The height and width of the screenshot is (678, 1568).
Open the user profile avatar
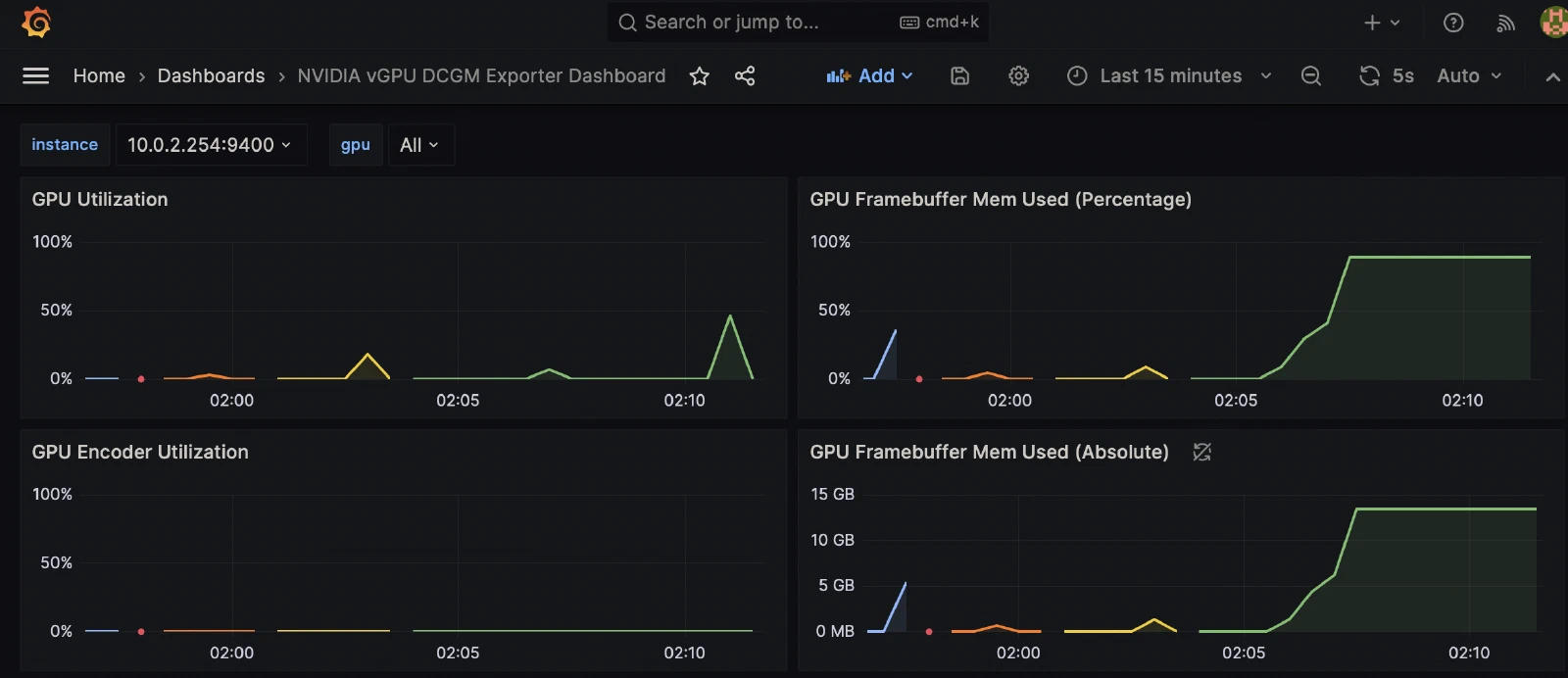tap(1554, 22)
